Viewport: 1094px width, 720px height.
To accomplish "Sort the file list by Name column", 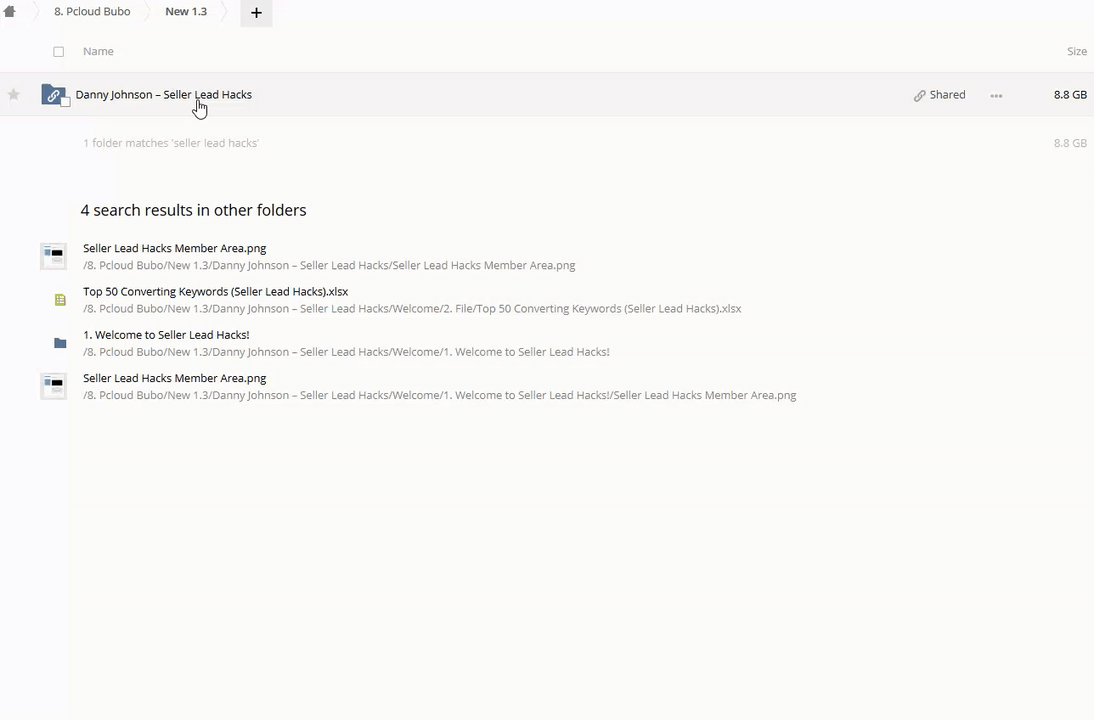I will point(98,51).
